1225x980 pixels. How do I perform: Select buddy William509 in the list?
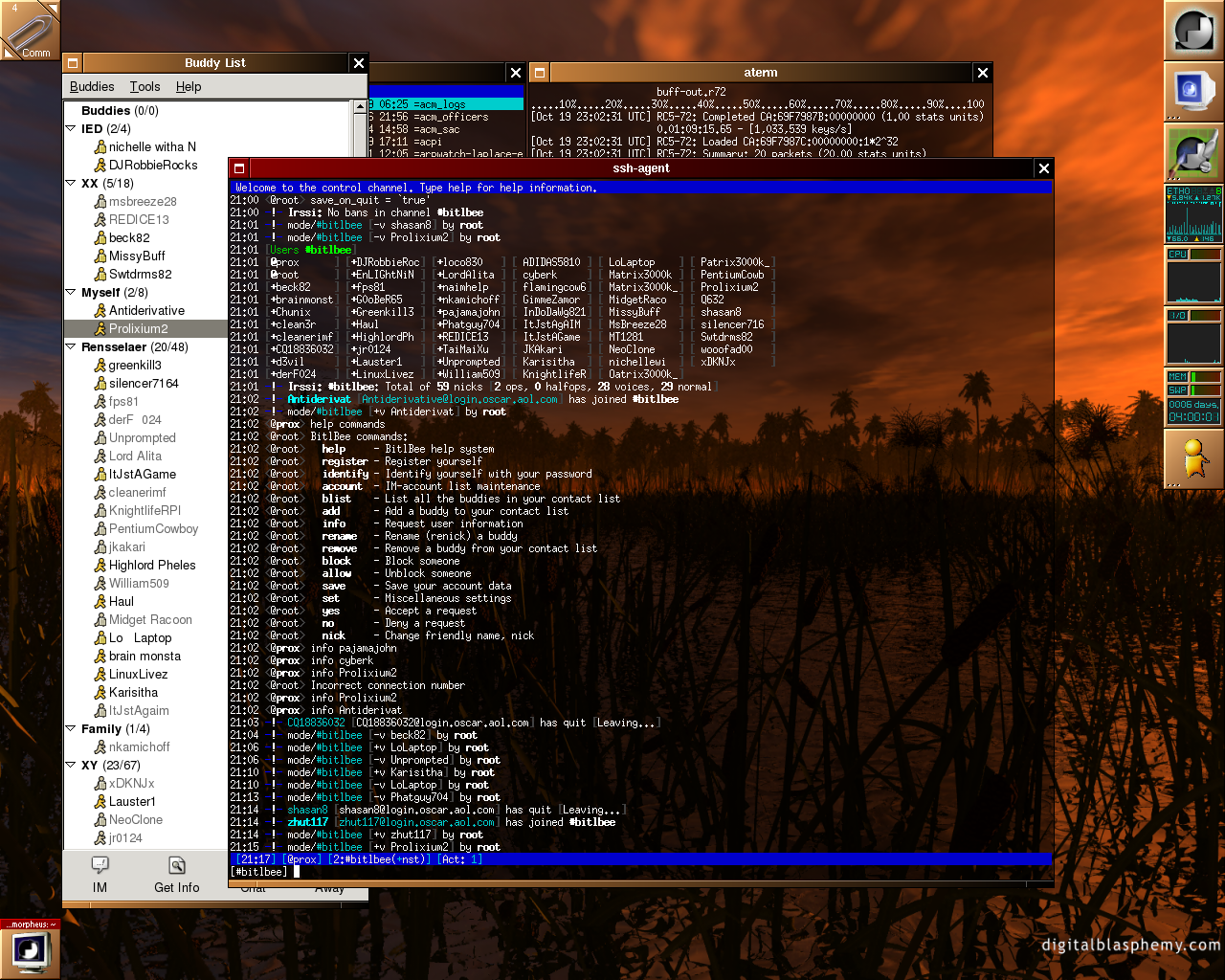click(x=145, y=584)
